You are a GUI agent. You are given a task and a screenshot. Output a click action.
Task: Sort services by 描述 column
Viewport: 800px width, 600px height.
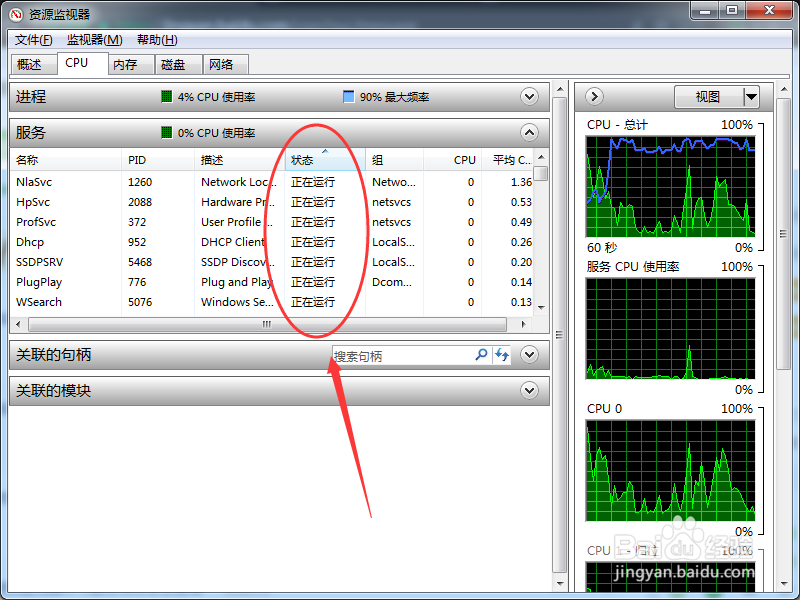[239, 160]
